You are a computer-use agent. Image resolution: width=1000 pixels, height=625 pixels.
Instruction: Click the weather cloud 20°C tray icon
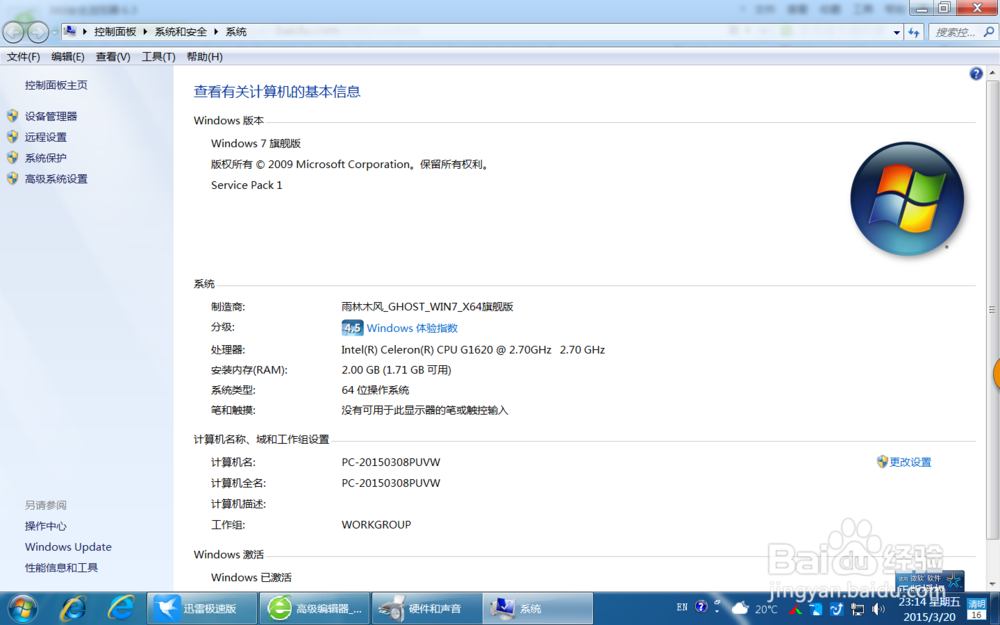click(754, 608)
